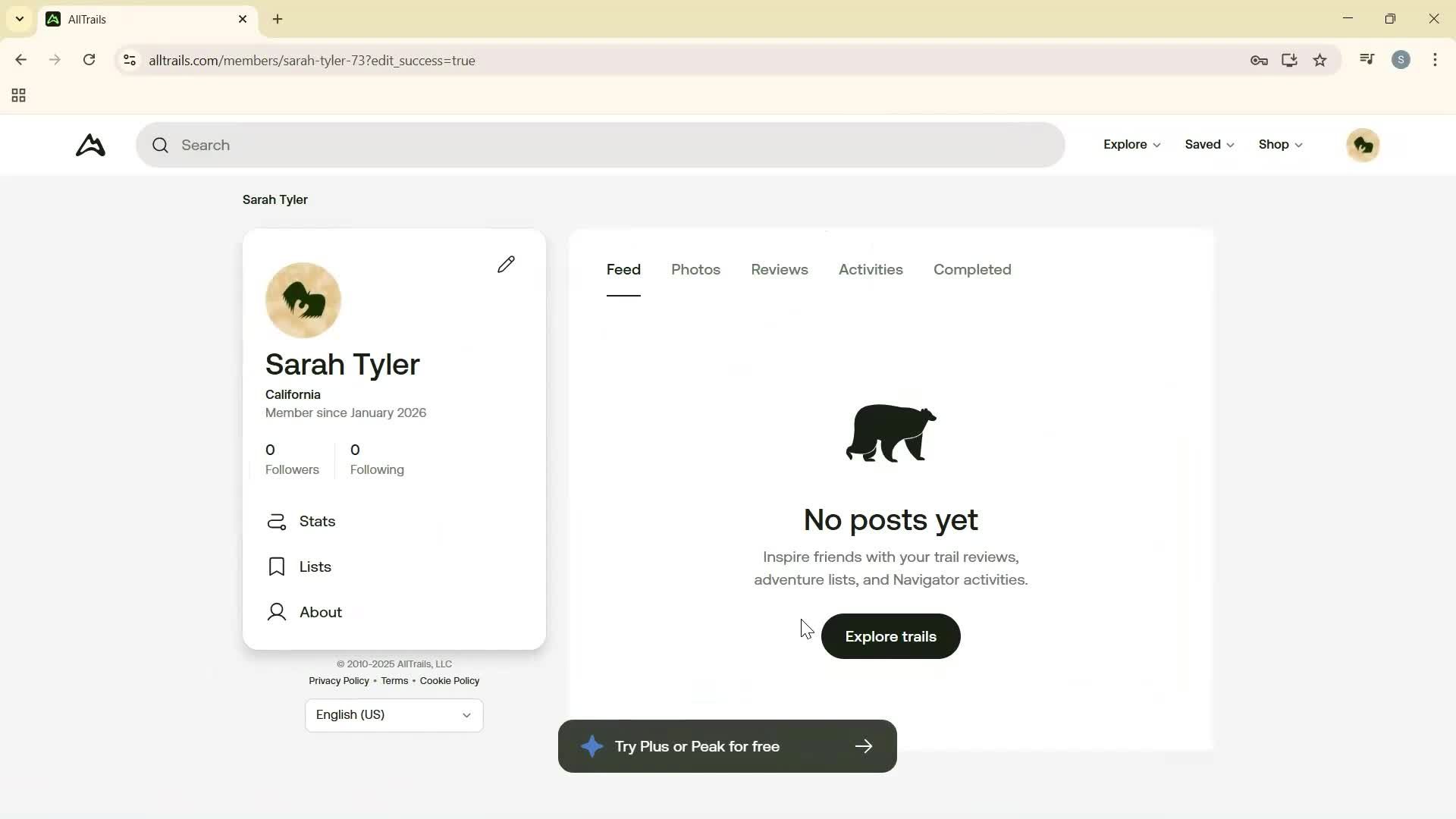
Task: Click the Explore trails button
Action: 890,636
